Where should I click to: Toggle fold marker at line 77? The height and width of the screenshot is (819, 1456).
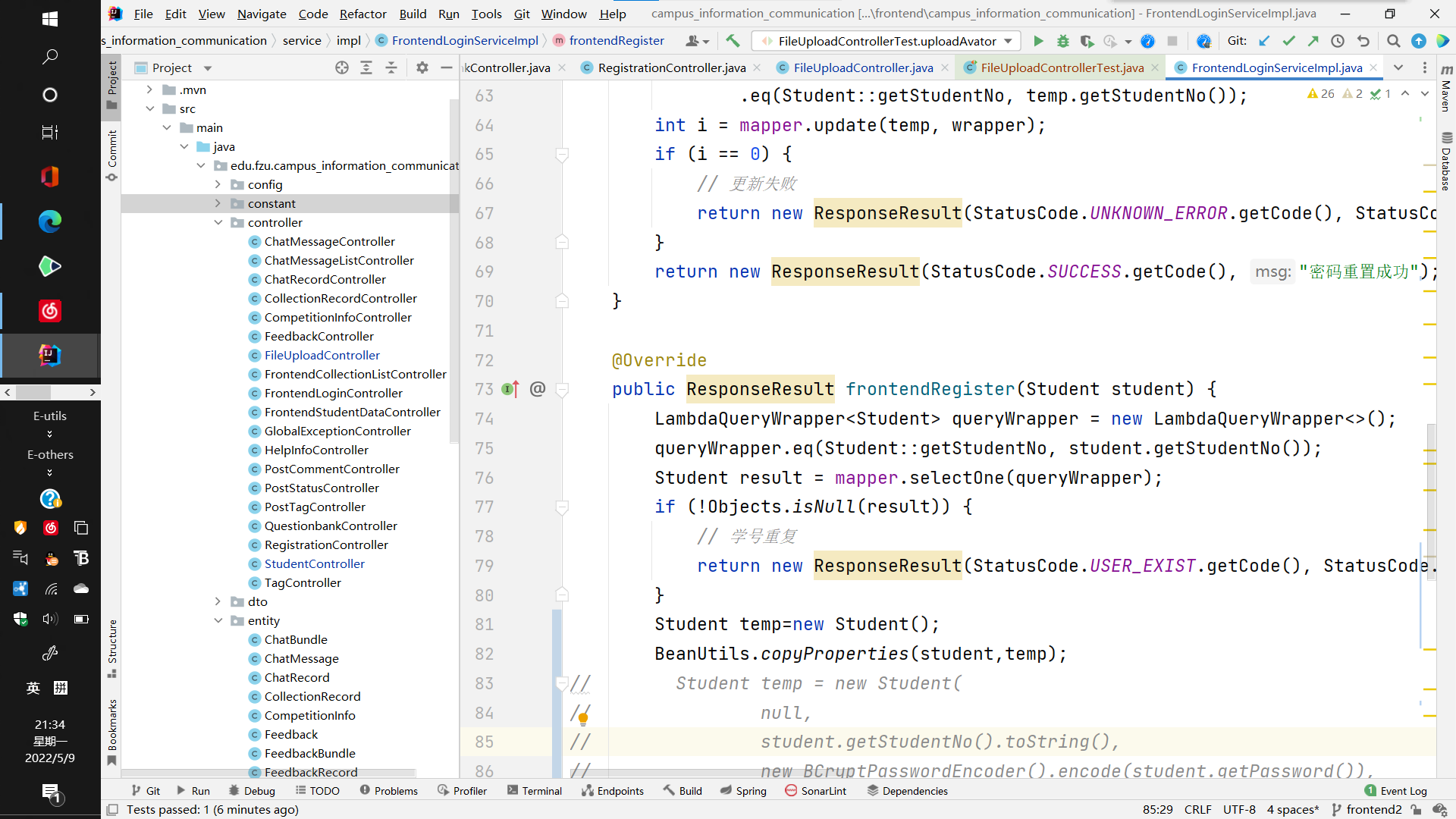[562, 507]
